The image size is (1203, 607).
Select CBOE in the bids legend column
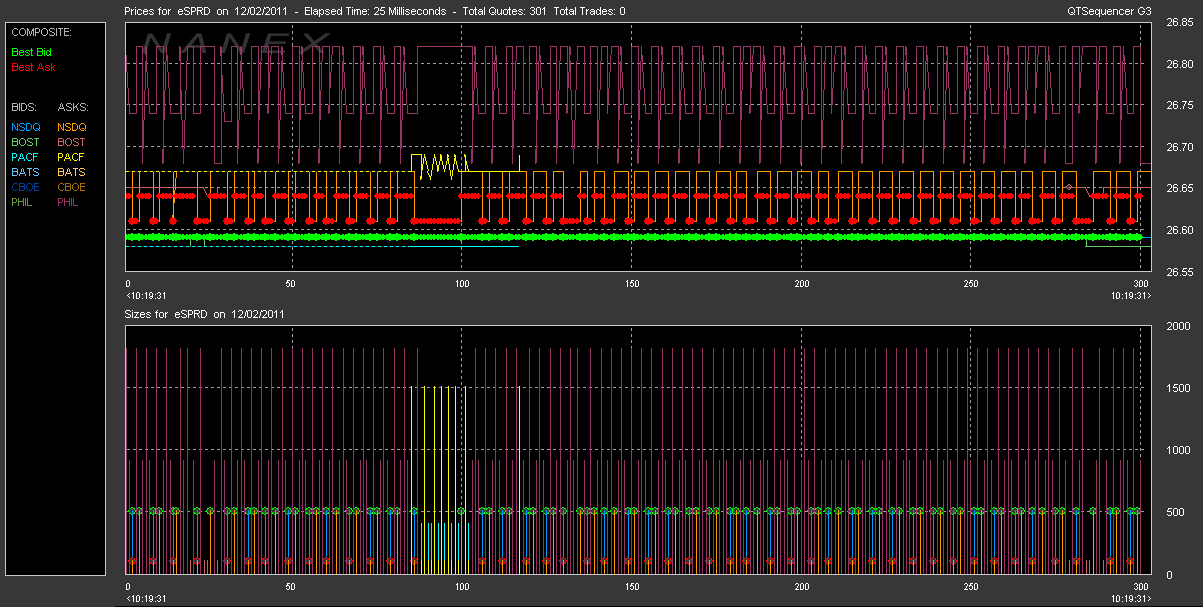[26, 187]
